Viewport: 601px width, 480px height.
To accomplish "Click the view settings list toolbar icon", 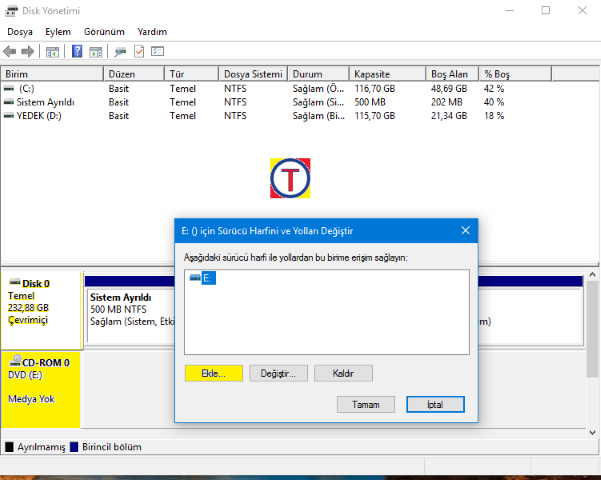I will tap(158, 51).
